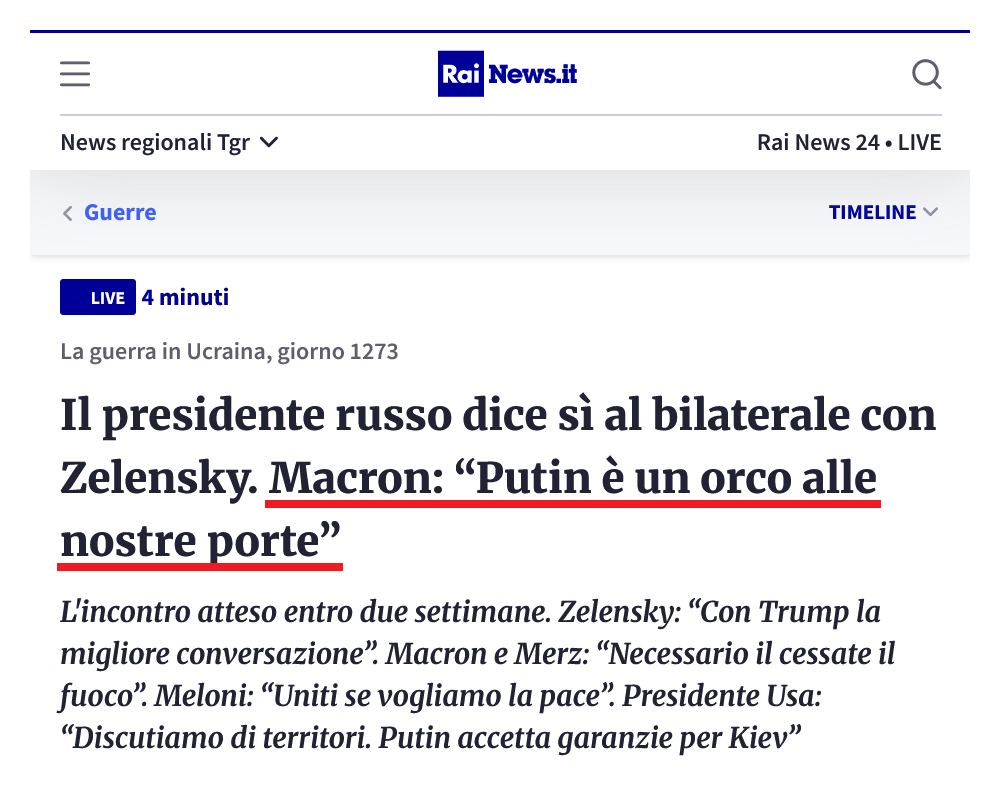Go to the RaiNews.it logo homepage
This screenshot has height=810, width=1000.
[x=507, y=74]
